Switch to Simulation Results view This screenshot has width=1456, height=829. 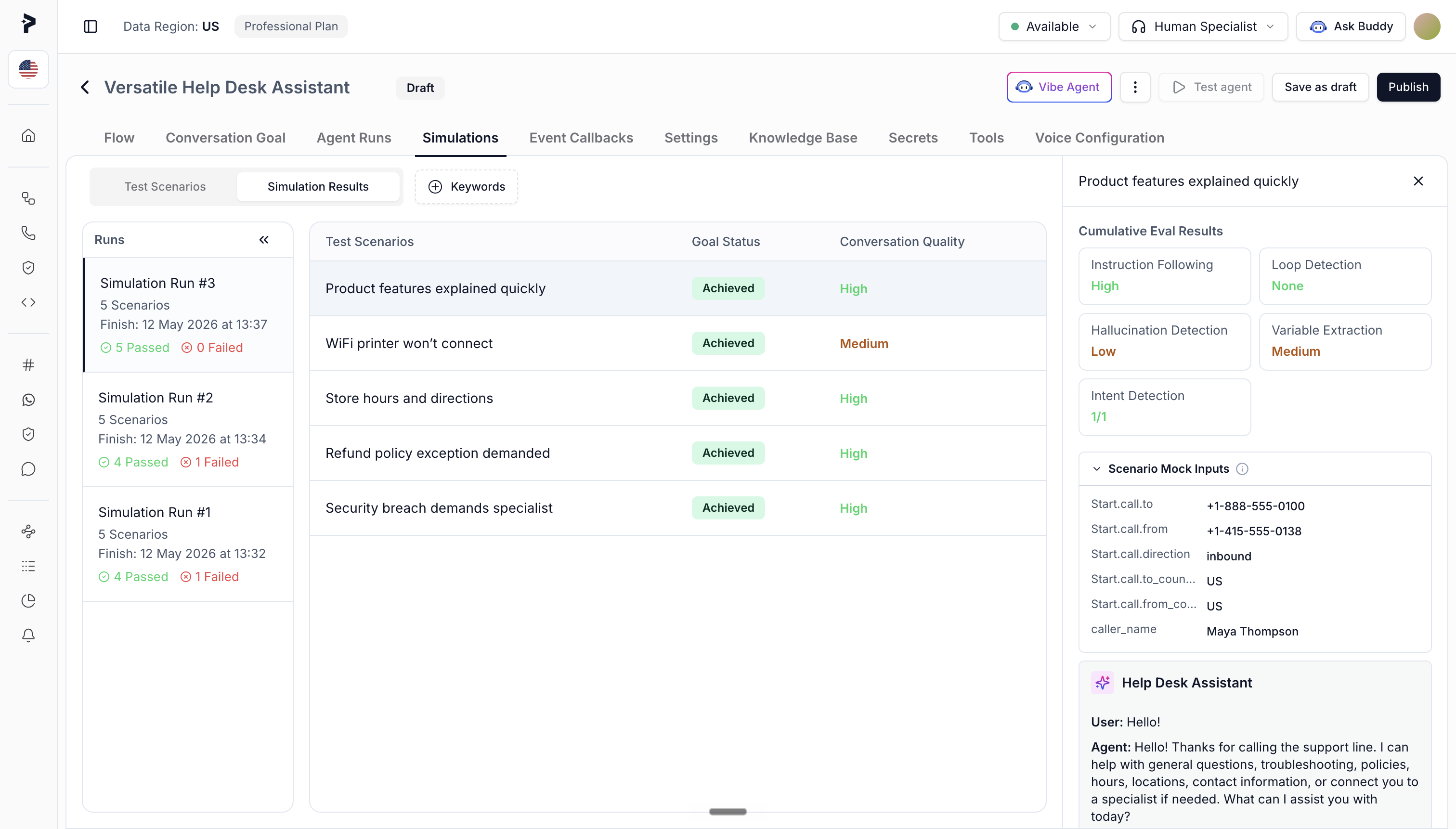tap(318, 187)
